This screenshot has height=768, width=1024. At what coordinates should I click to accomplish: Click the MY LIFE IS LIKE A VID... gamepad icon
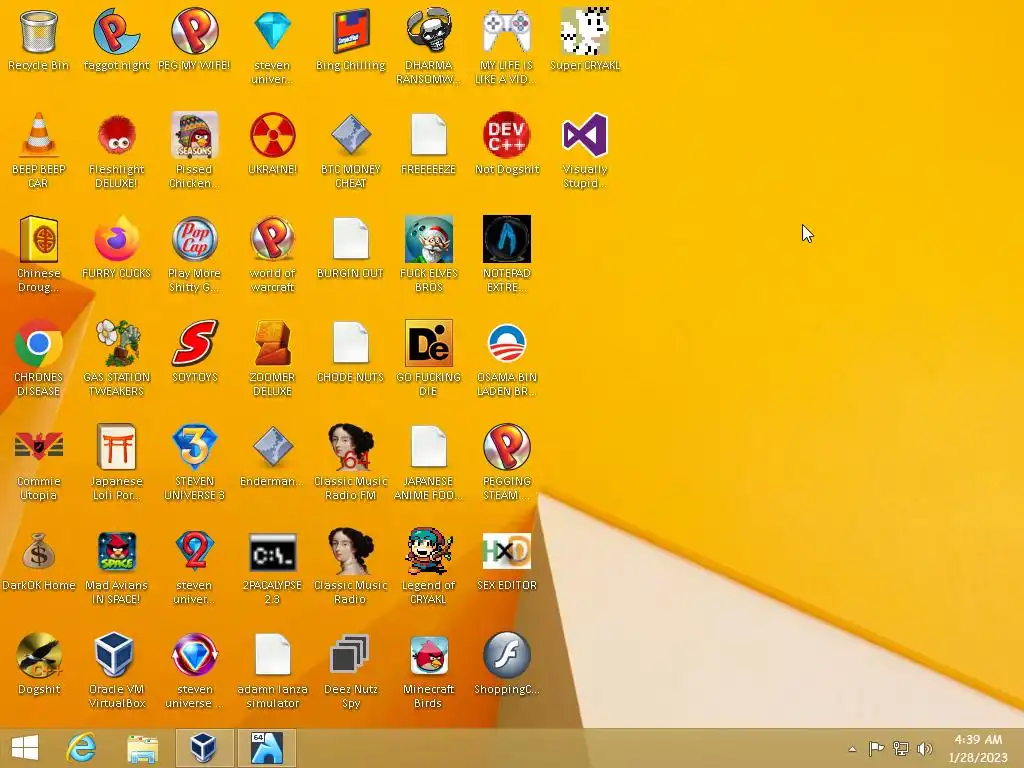[507, 31]
